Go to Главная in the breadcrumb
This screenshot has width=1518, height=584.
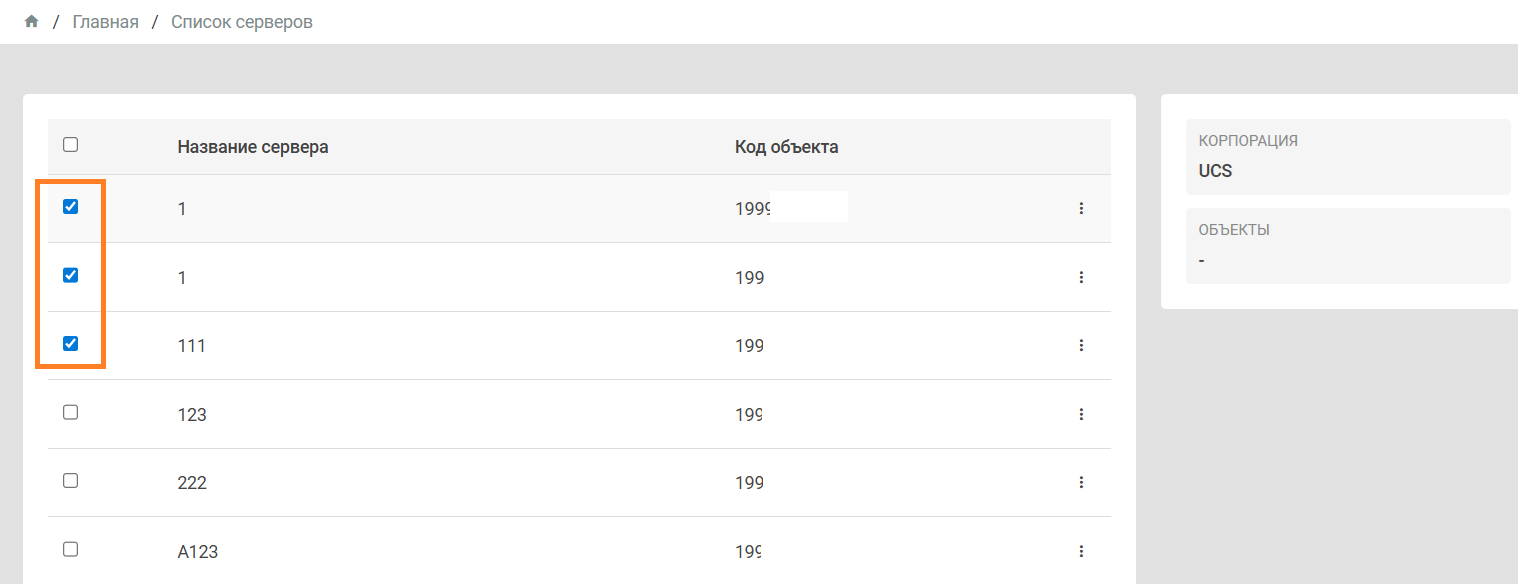(105, 22)
